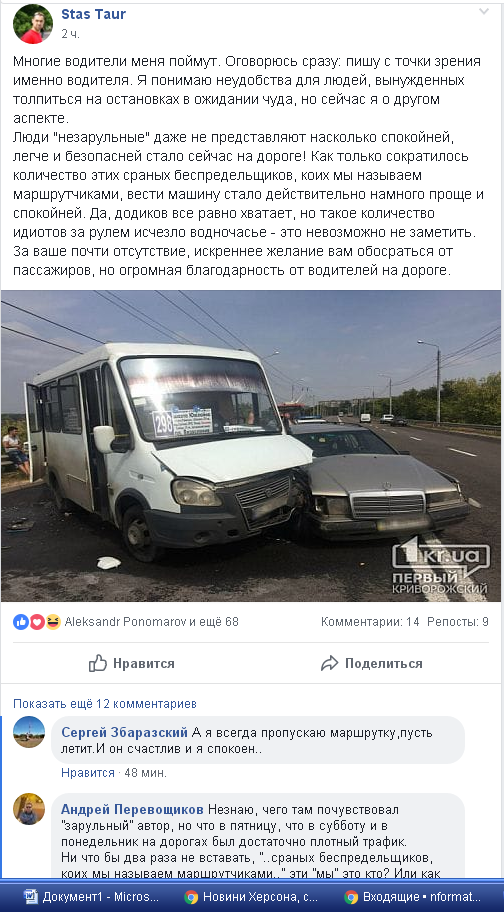Viewport: 504px width, 912px height.
Task: Show who reacted: Aleksandr Ponomarov и ещё 68
Action: point(152,622)
